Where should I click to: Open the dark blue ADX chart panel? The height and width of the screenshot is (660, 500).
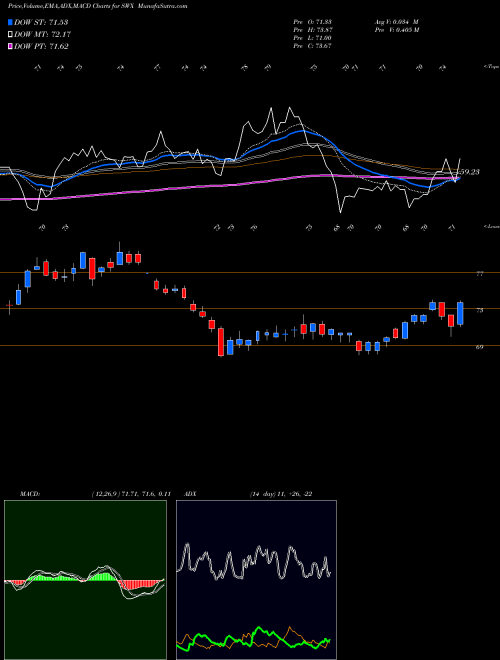(x=256, y=580)
